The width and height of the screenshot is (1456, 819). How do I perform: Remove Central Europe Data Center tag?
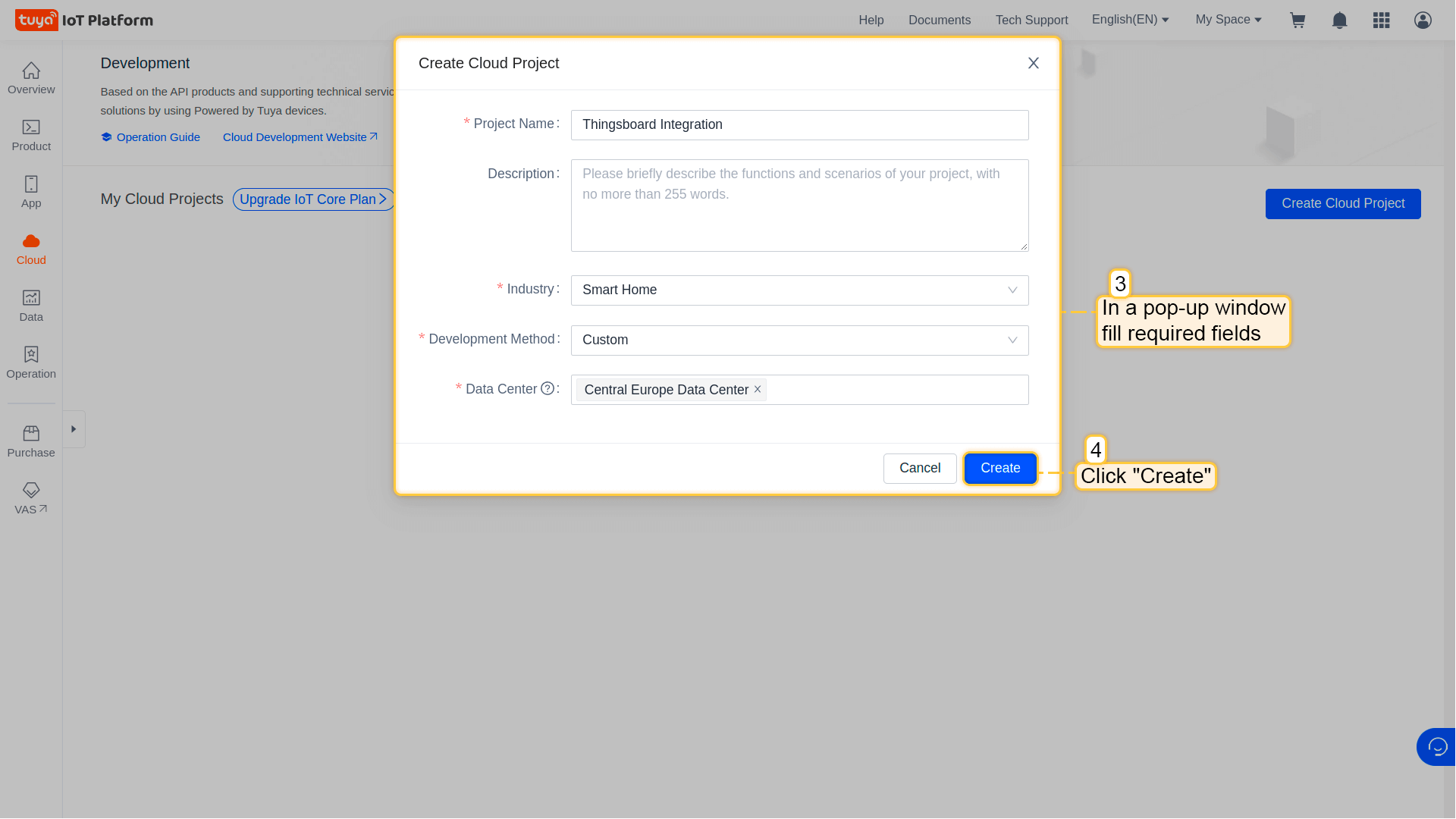click(x=758, y=389)
